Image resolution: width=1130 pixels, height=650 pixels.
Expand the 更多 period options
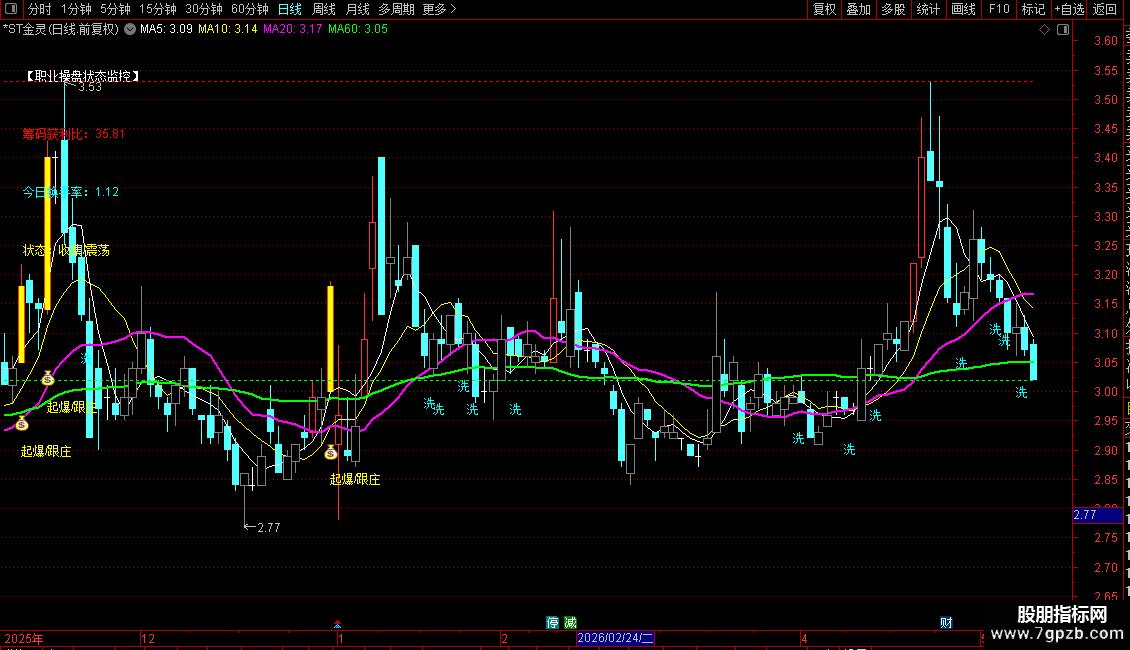click(439, 9)
